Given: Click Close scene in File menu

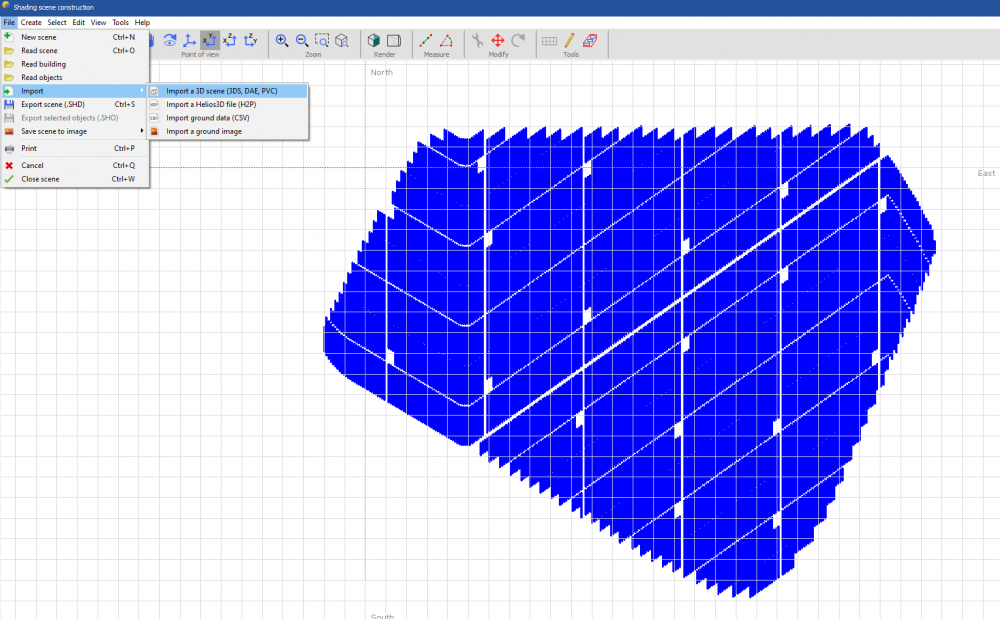Looking at the screenshot, I should [x=40, y=179].
